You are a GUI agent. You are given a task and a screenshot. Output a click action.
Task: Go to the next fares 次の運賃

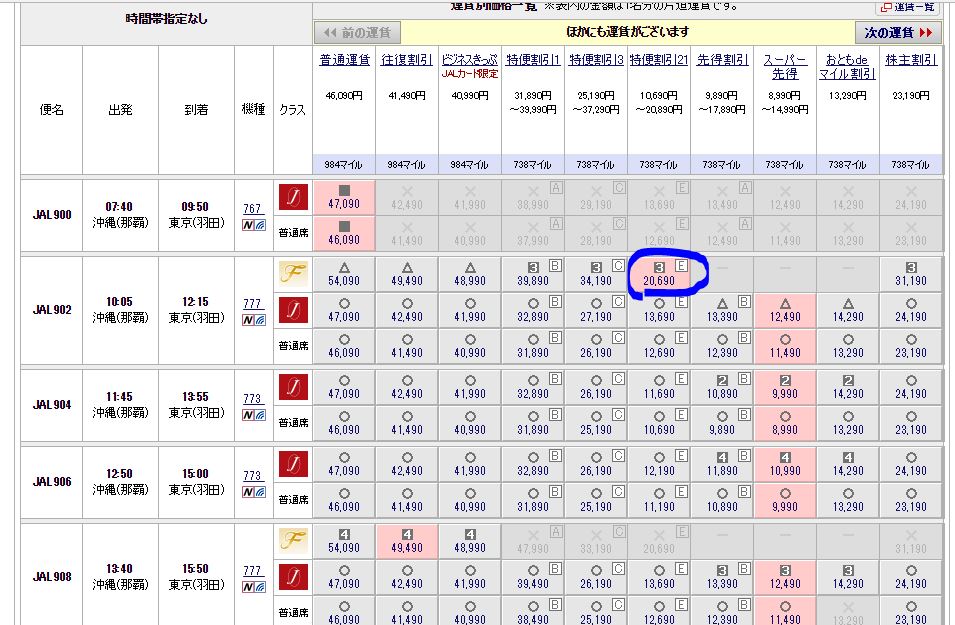(898, 32)
